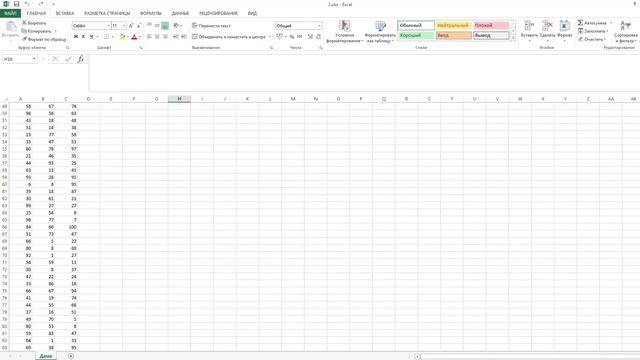Align cell text right
This screenshot has height=360, width=640.
(165, 37)
